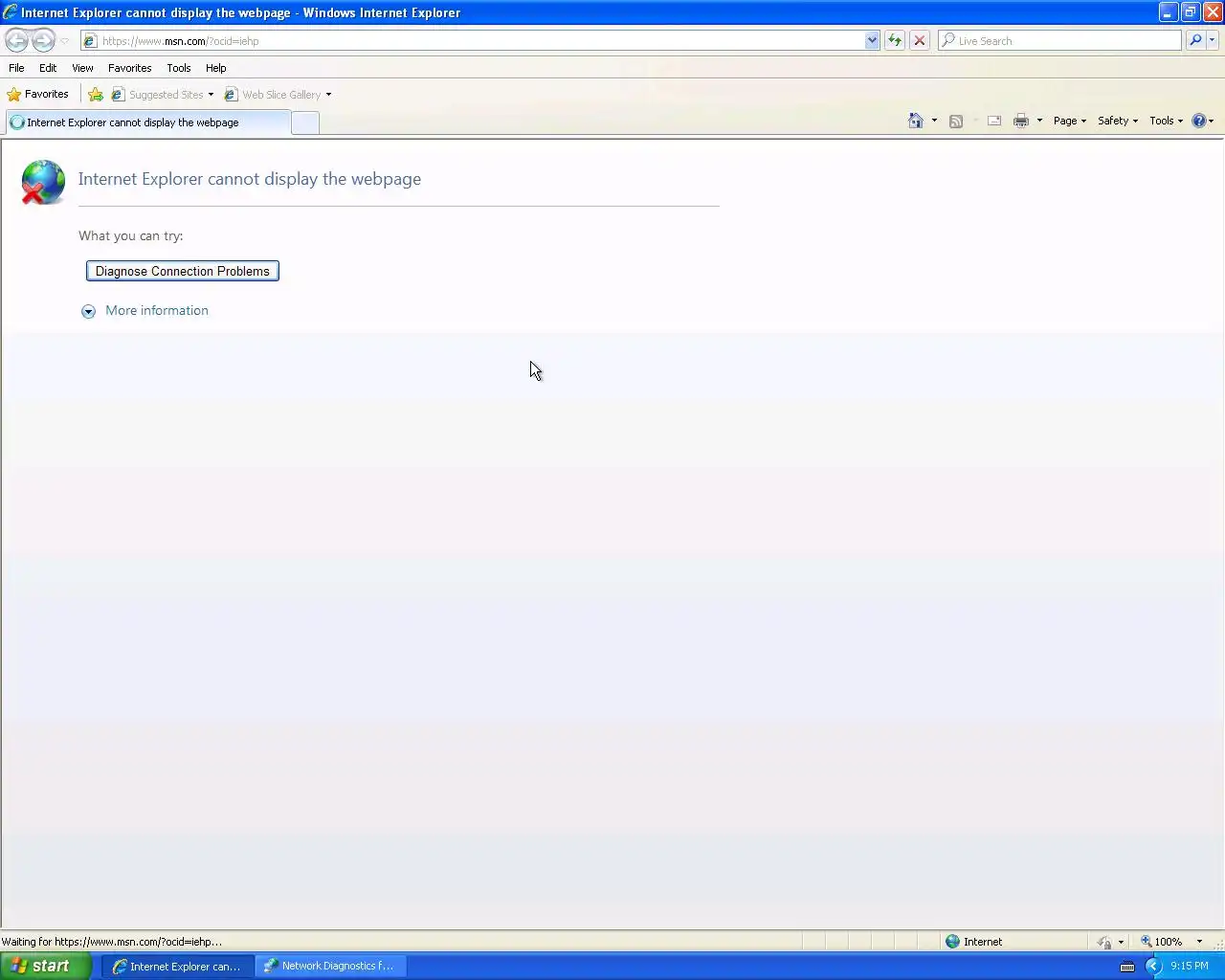Click the RSS Feeds icon
This screenshot has width=1225, height=980.
point(955,121)
